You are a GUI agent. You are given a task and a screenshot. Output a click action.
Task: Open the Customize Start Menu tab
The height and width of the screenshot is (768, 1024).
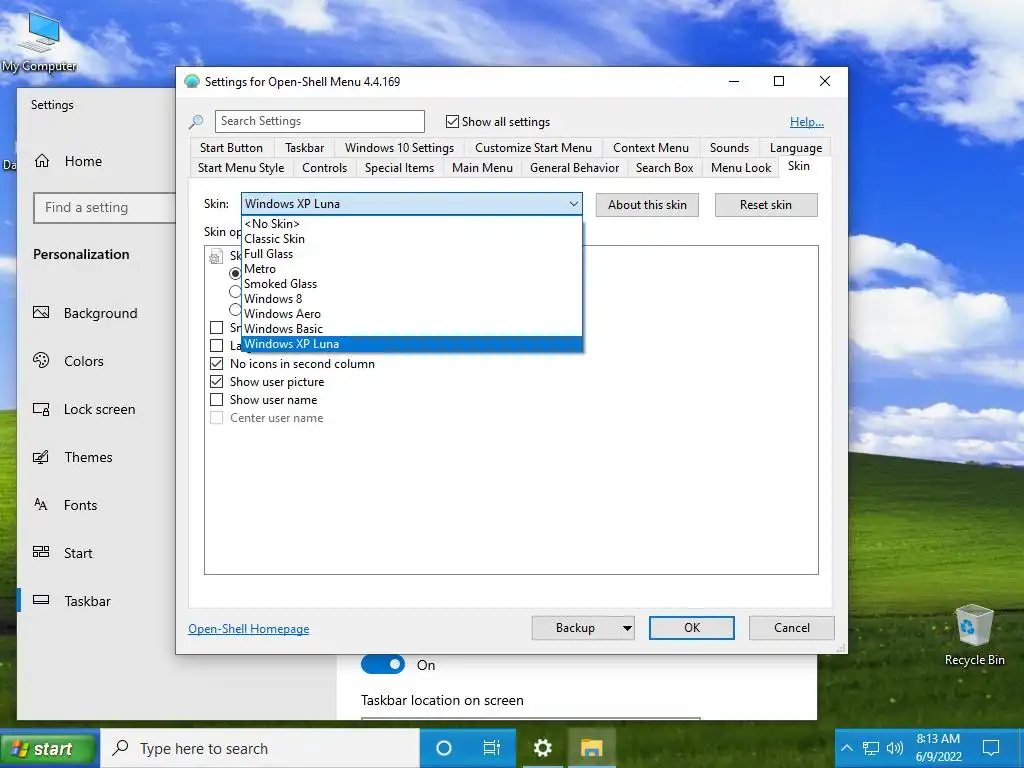533,148
